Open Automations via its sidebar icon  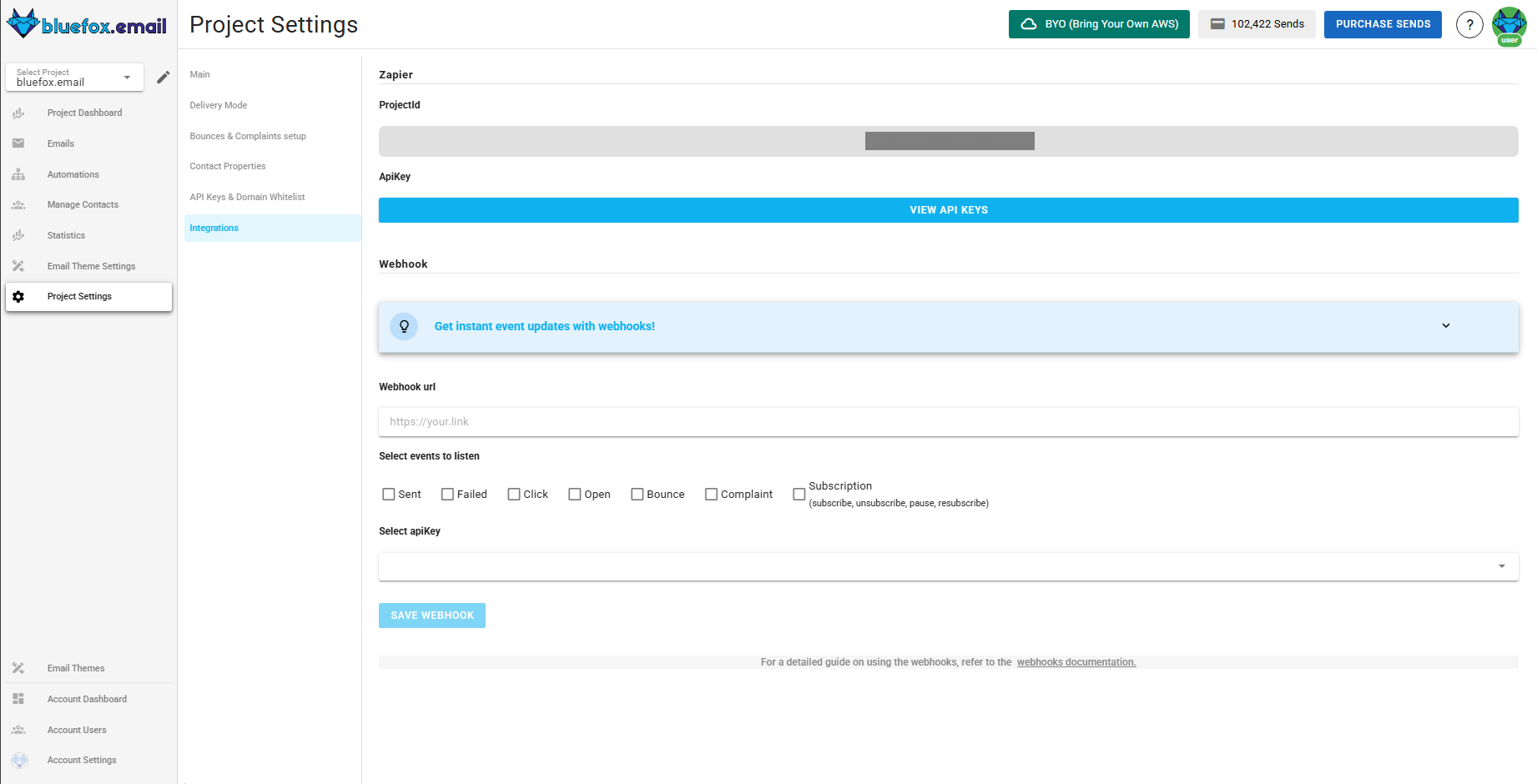click(18, 173)
